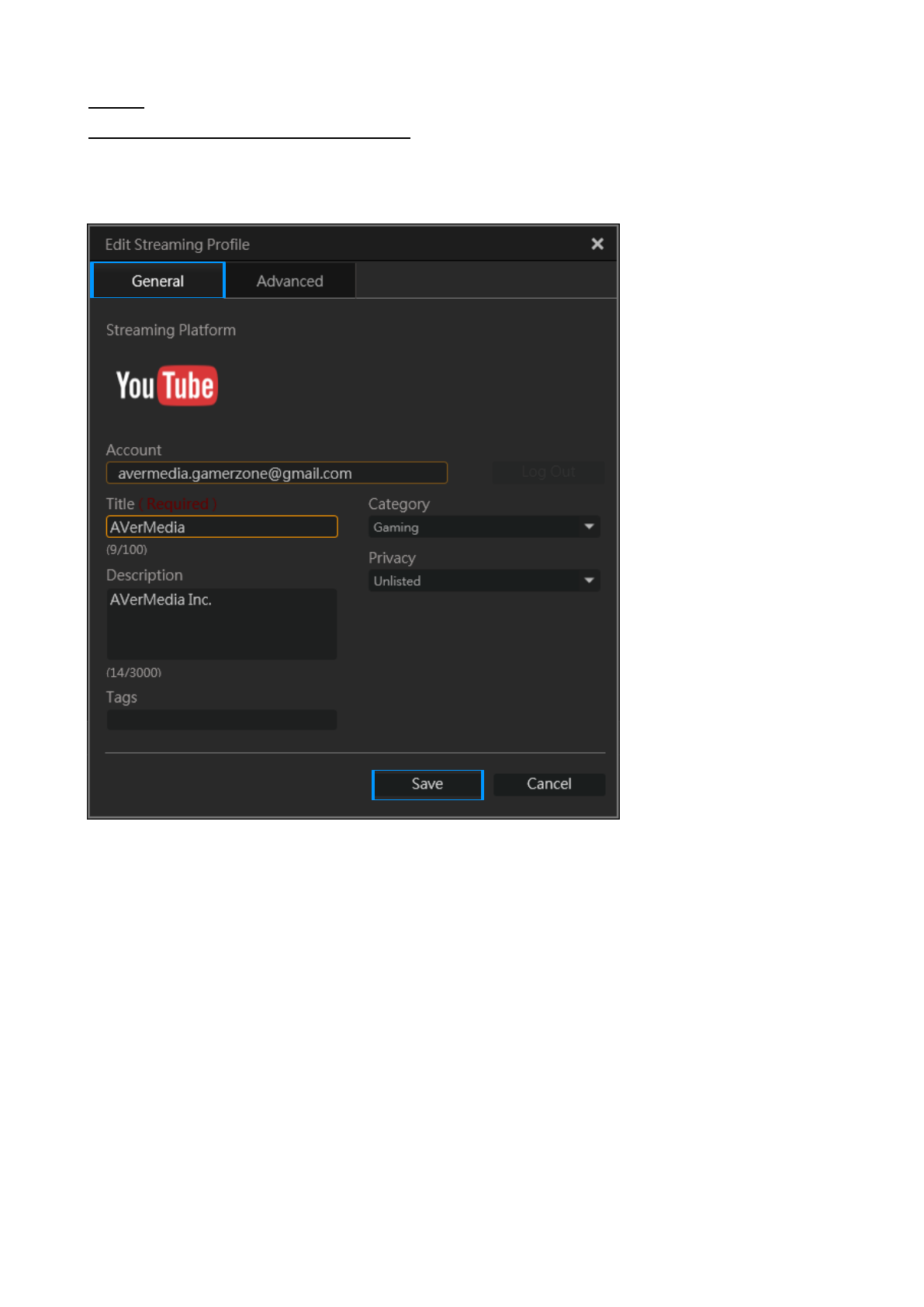Image resolution: width=924 pixels, height=1307 pixels.
Task: Open the Advanced tab
Action: coord(289,281)
